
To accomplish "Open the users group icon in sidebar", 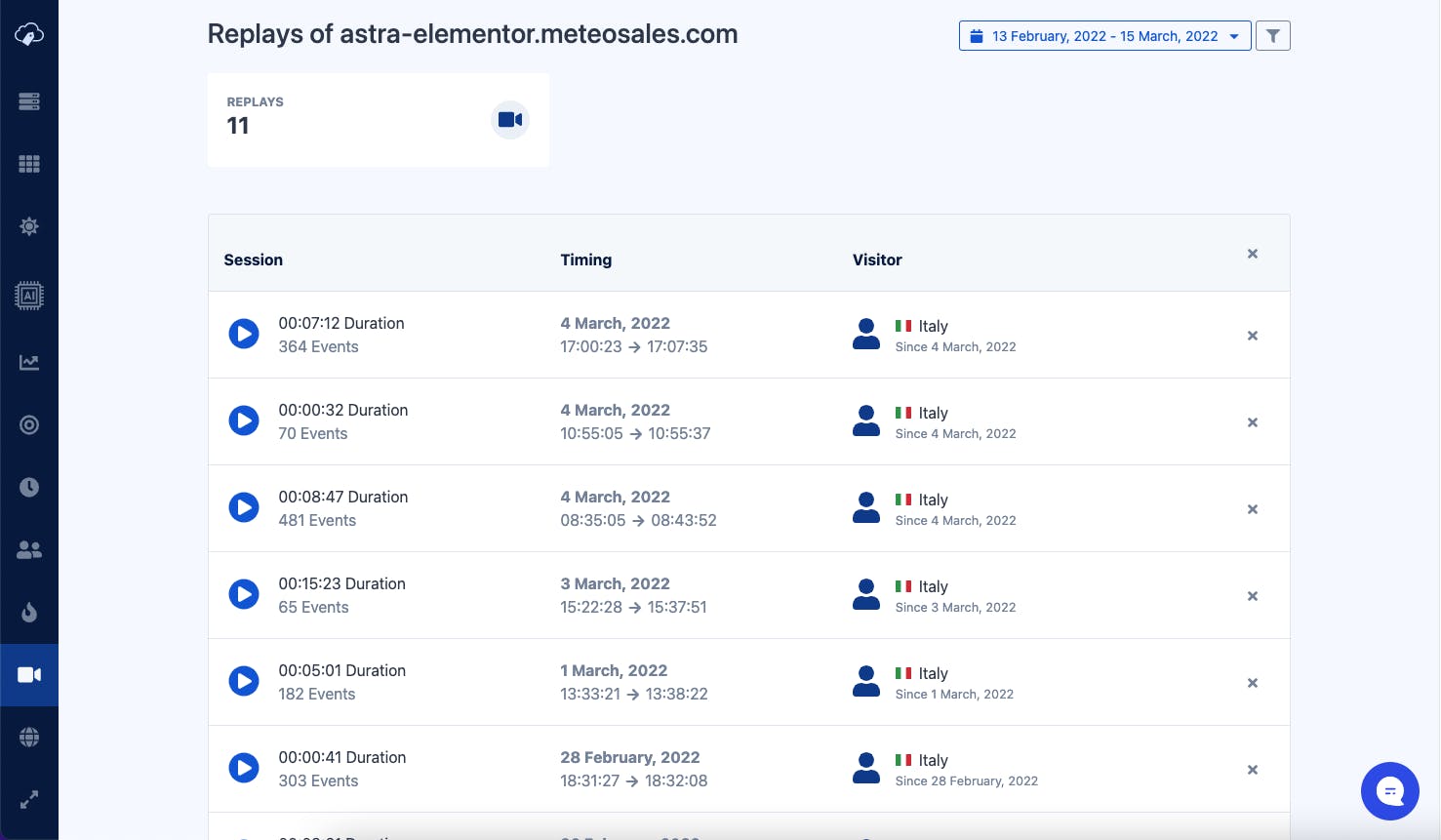I will (x=29, y=550).
